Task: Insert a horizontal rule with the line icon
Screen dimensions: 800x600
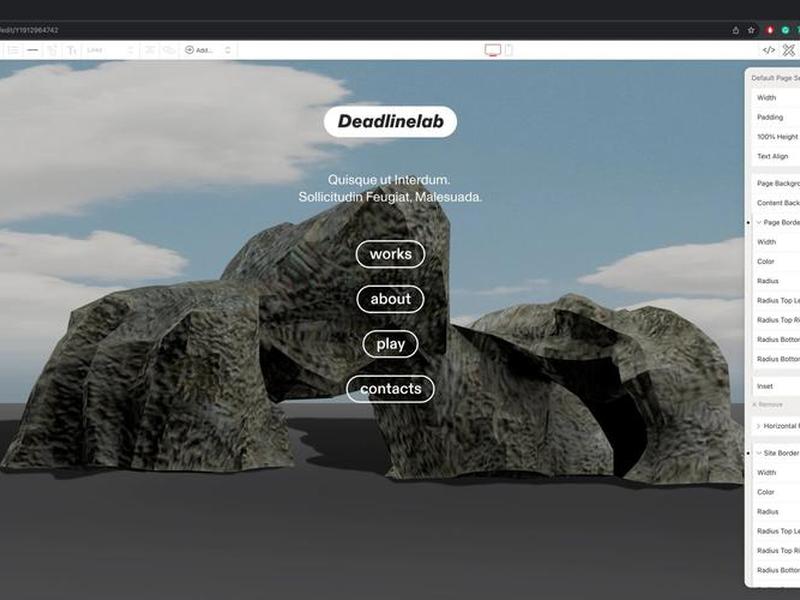Action: click(x=33, y=50)
